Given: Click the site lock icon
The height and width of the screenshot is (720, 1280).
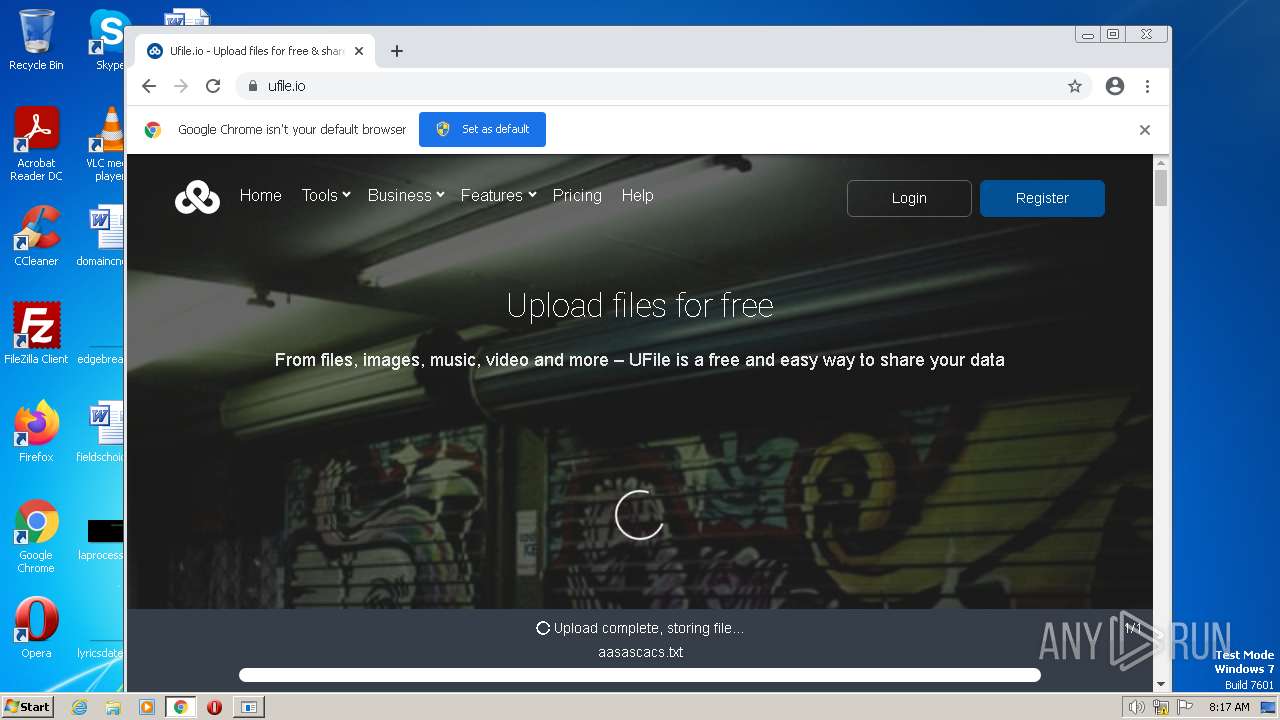Looking at the screenshot, I should tap(253, 86).
